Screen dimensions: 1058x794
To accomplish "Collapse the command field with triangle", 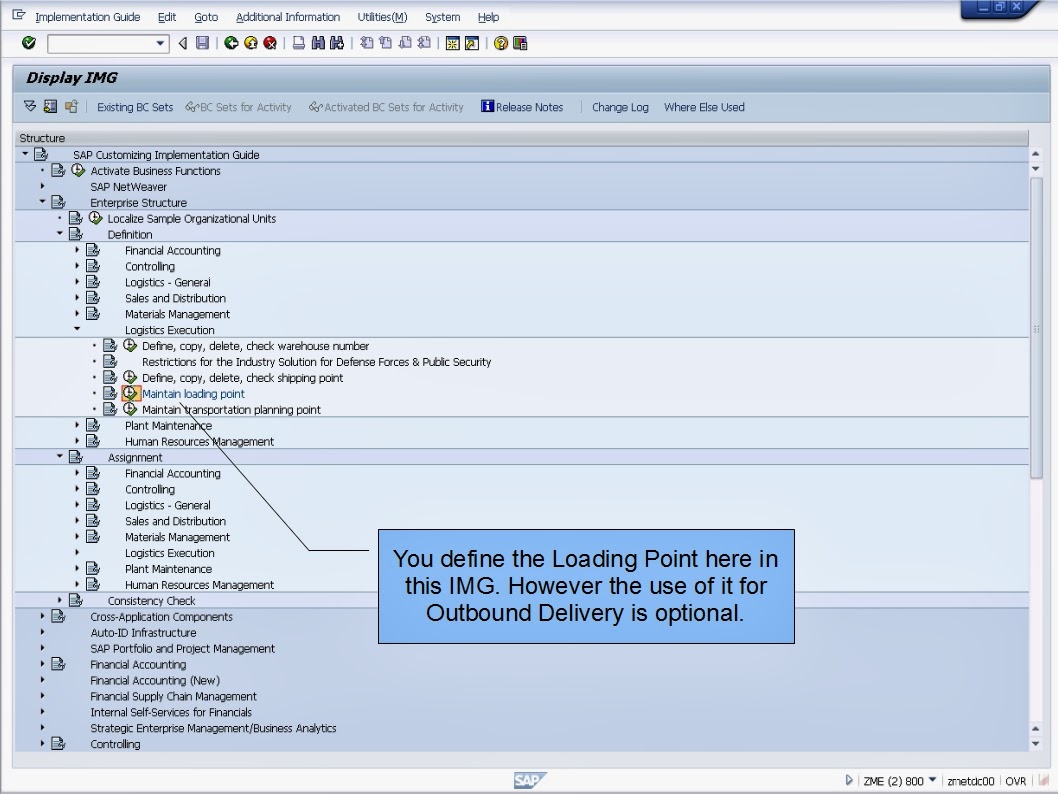I will (183, 43).
